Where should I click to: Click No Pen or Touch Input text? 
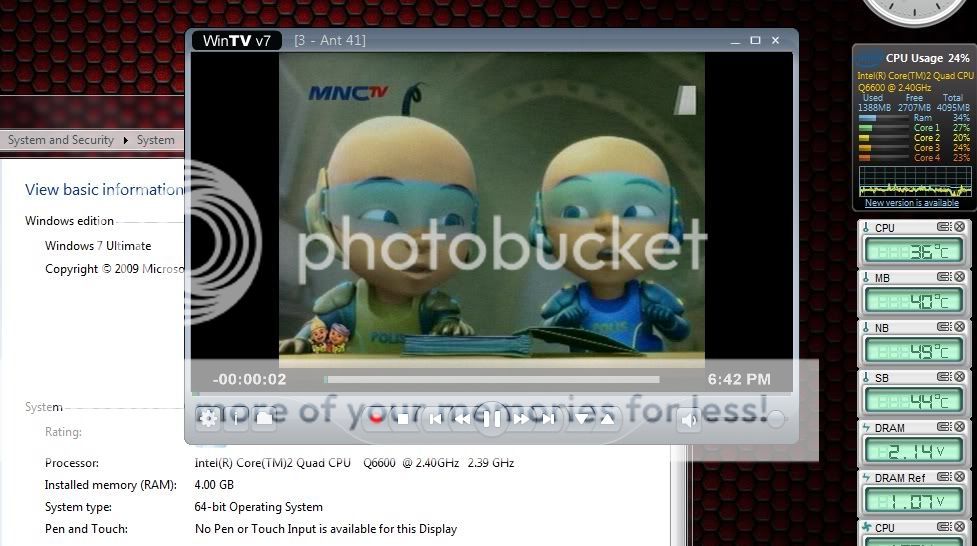(x=326, y=529)
